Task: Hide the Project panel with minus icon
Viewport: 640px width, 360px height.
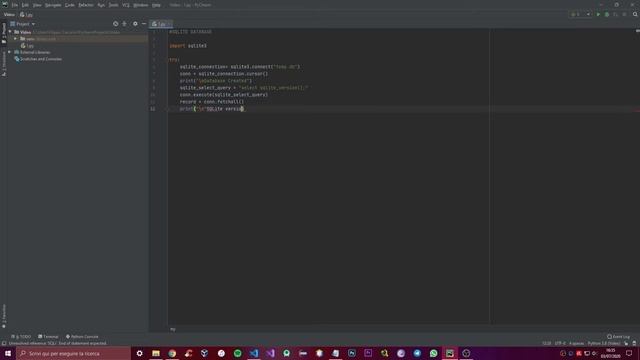Action: click(x=144, y=24)
